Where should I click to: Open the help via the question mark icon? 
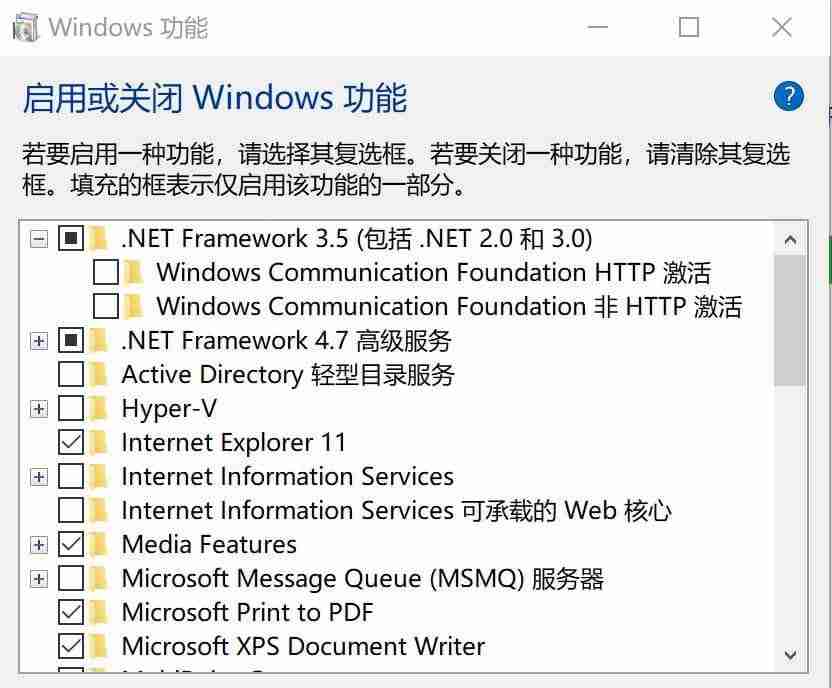tap(789, 96)
